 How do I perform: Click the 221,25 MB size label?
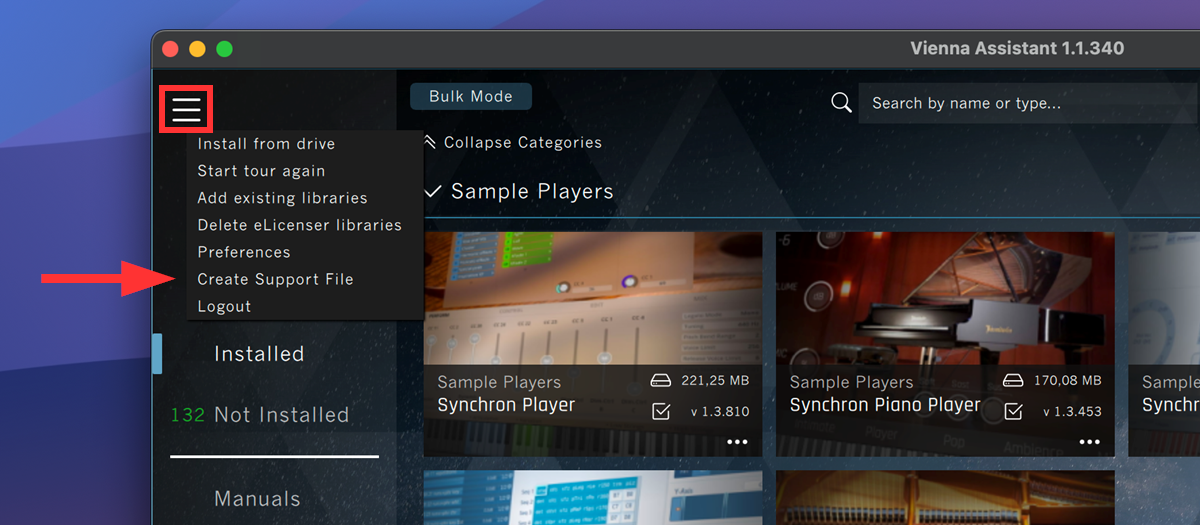click(x=715, y=380)
